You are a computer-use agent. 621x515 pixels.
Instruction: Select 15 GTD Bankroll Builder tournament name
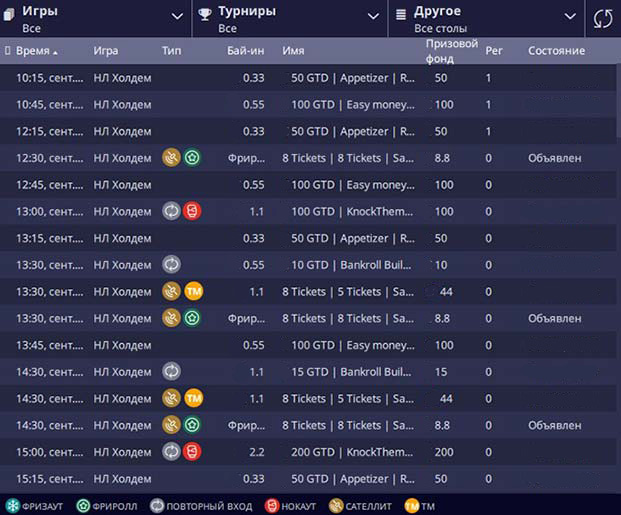point(351,372)
